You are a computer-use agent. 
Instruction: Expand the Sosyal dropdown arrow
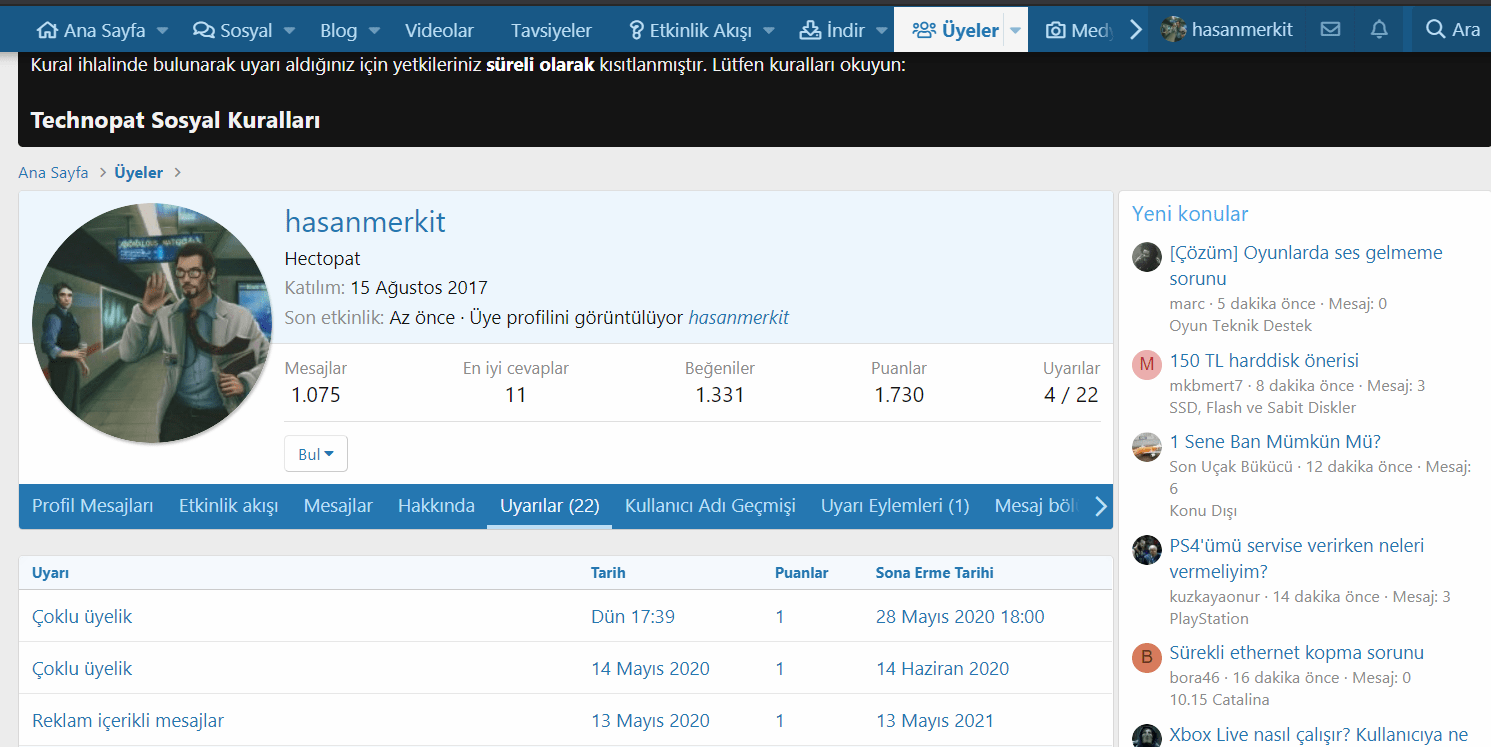(289, 31)
